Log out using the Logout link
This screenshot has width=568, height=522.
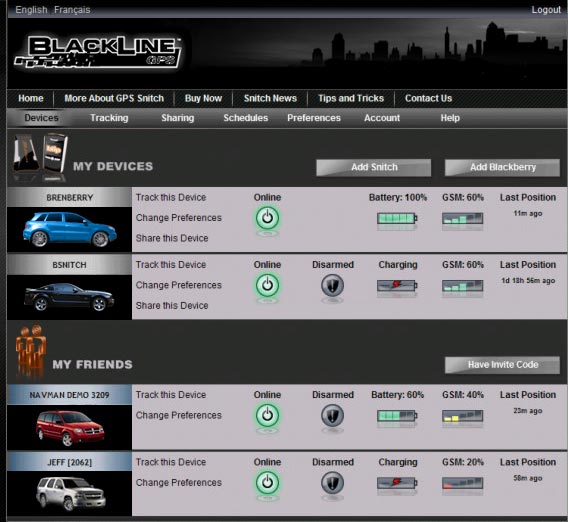(x=546, y=9)
